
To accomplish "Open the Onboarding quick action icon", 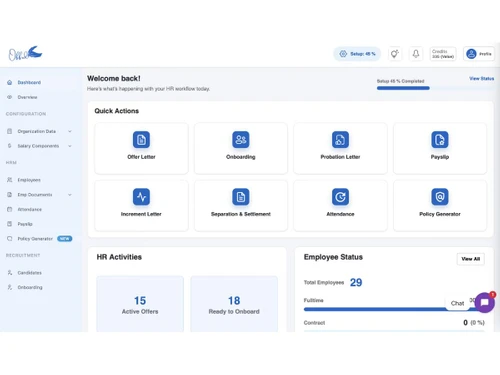I will tap(241, 139).
